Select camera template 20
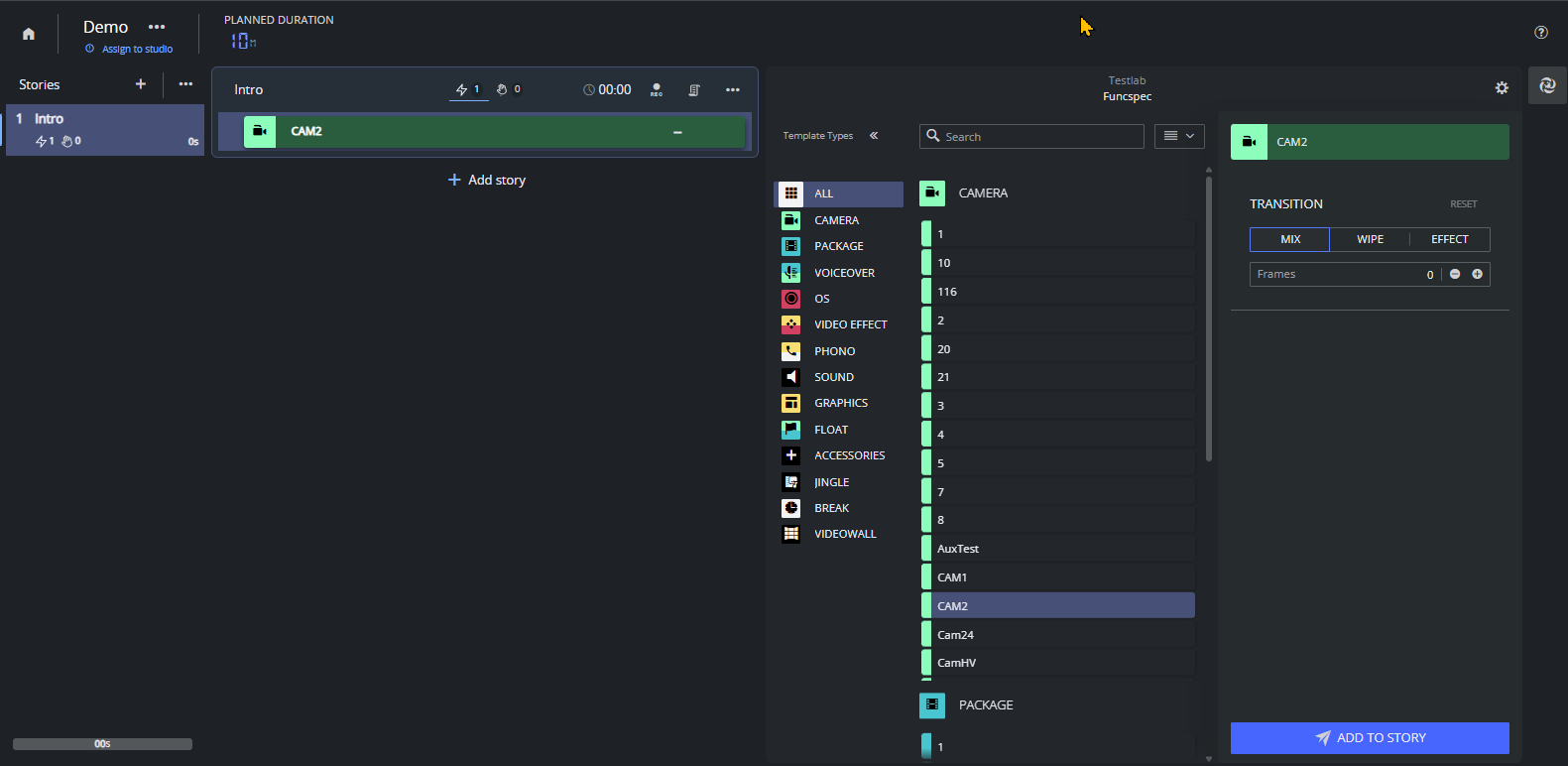 pyautogui.click(x=1057, y=349)
